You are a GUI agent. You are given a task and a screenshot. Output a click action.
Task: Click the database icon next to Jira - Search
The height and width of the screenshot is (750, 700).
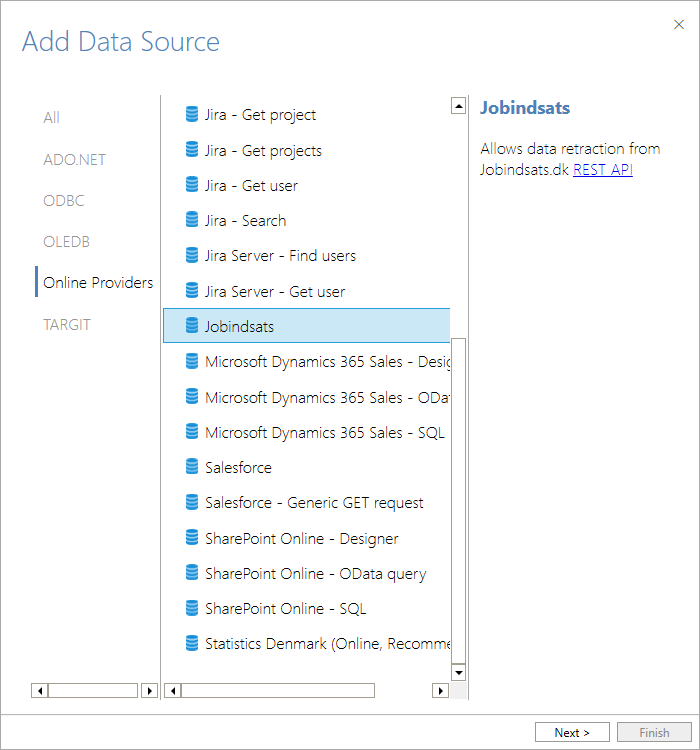(192, 220)
